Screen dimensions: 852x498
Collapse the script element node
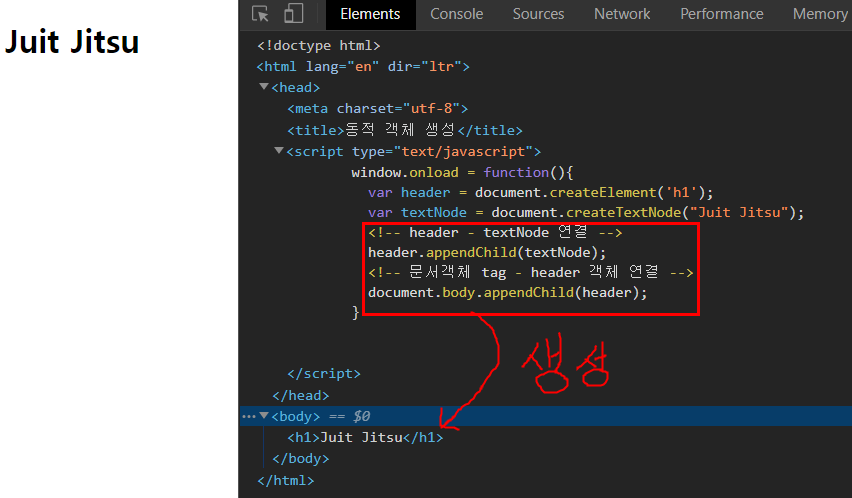click(279, 151)
